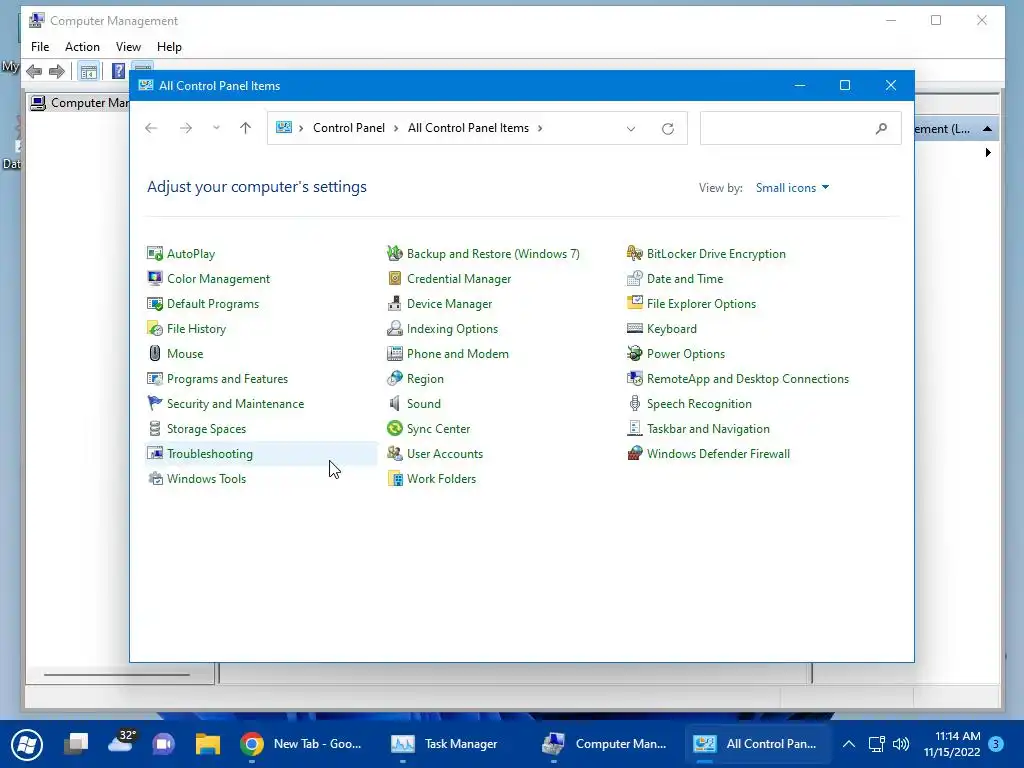Show hidden system tray icons
The image size is (1024, 768).
click(848, 744)
